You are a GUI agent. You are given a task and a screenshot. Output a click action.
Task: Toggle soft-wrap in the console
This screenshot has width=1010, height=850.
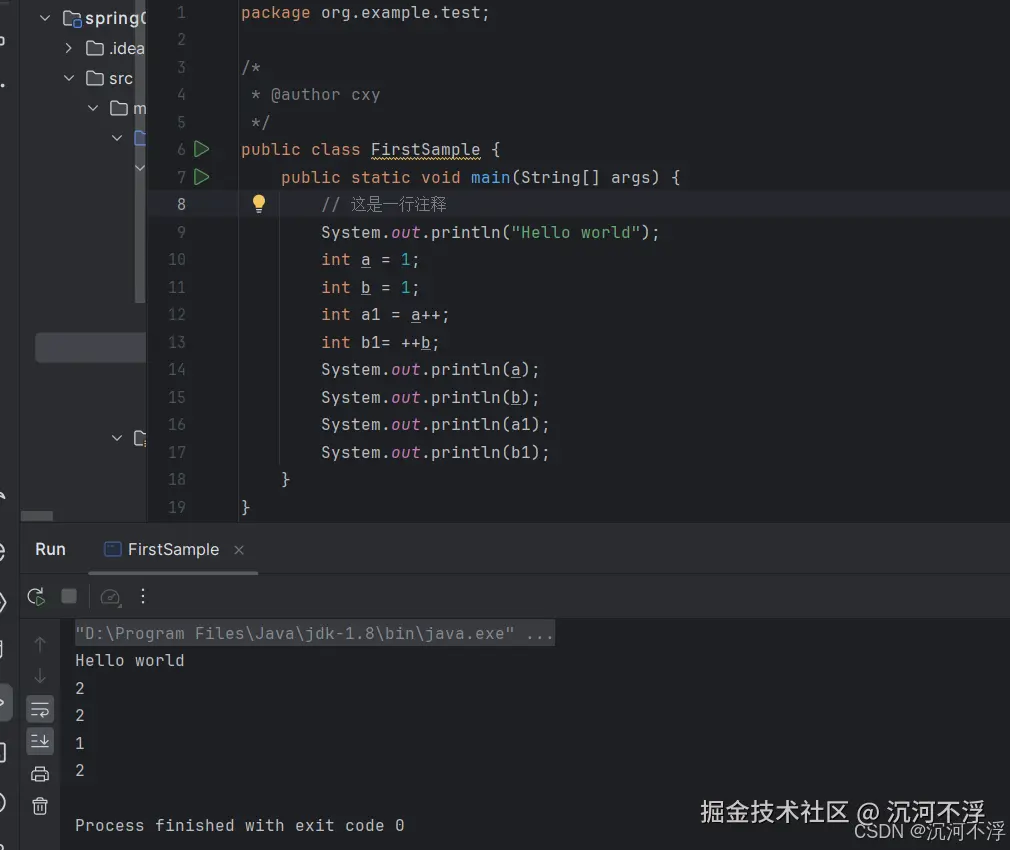(x=40, y=710)
